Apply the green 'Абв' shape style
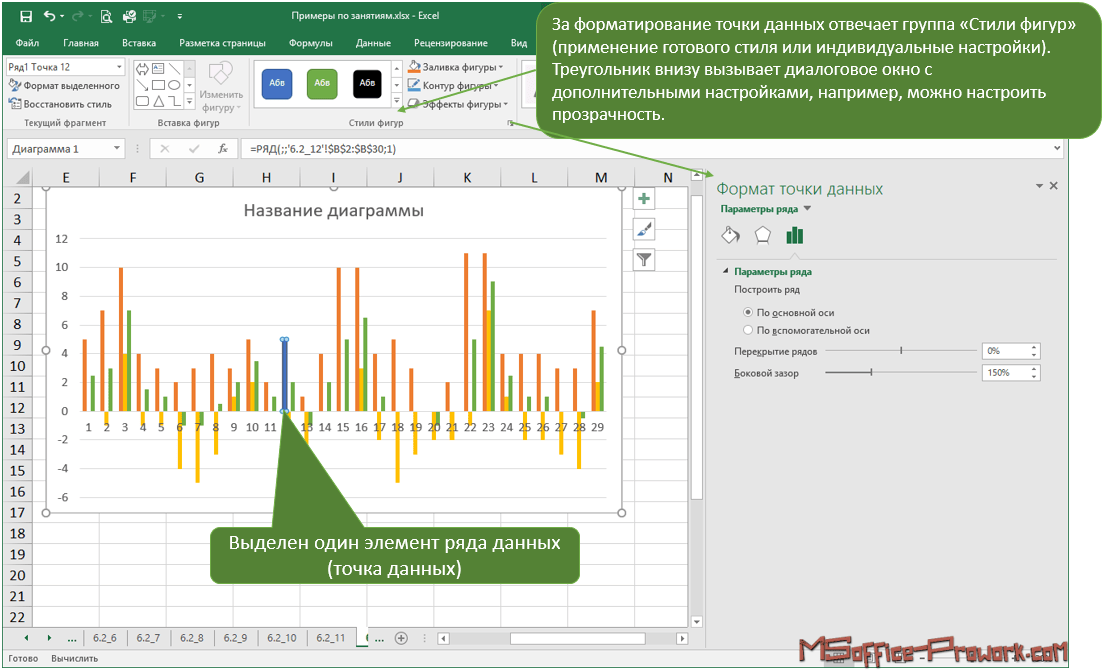Screen dimensions: 1107x672 pyautogui.click(x=322, y=83)
